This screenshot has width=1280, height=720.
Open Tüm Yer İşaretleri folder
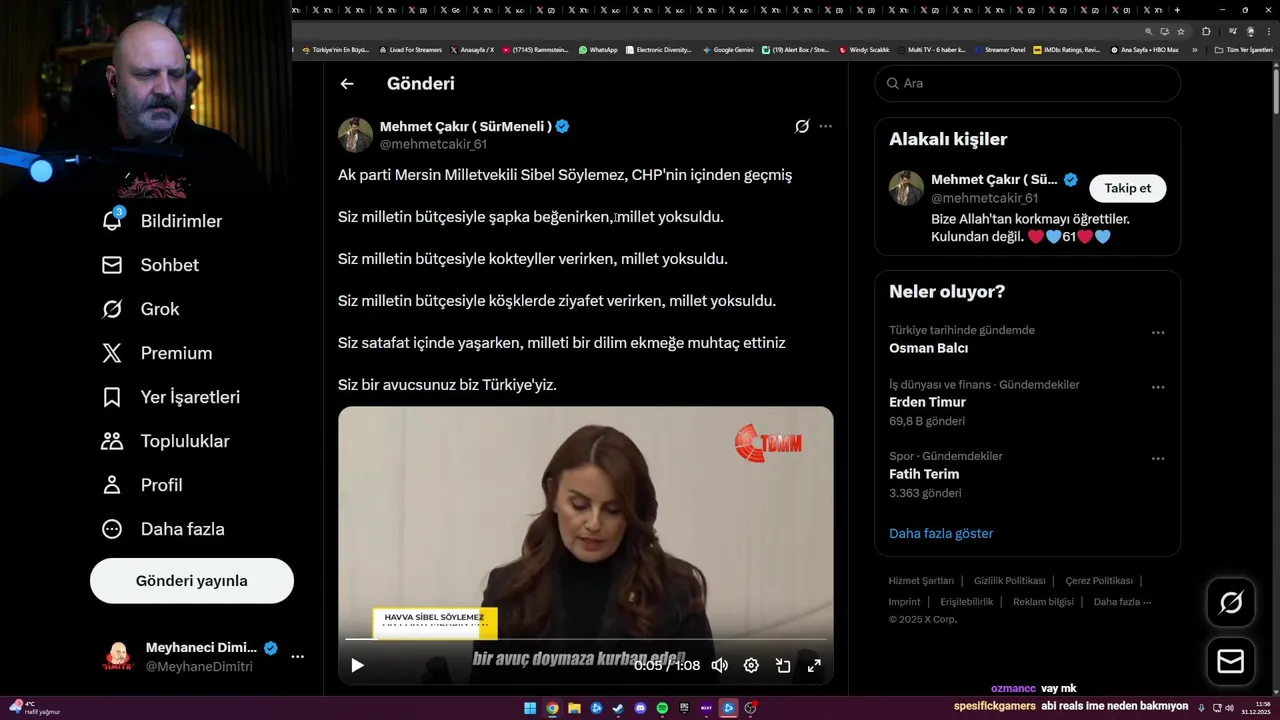[1244, 50]
